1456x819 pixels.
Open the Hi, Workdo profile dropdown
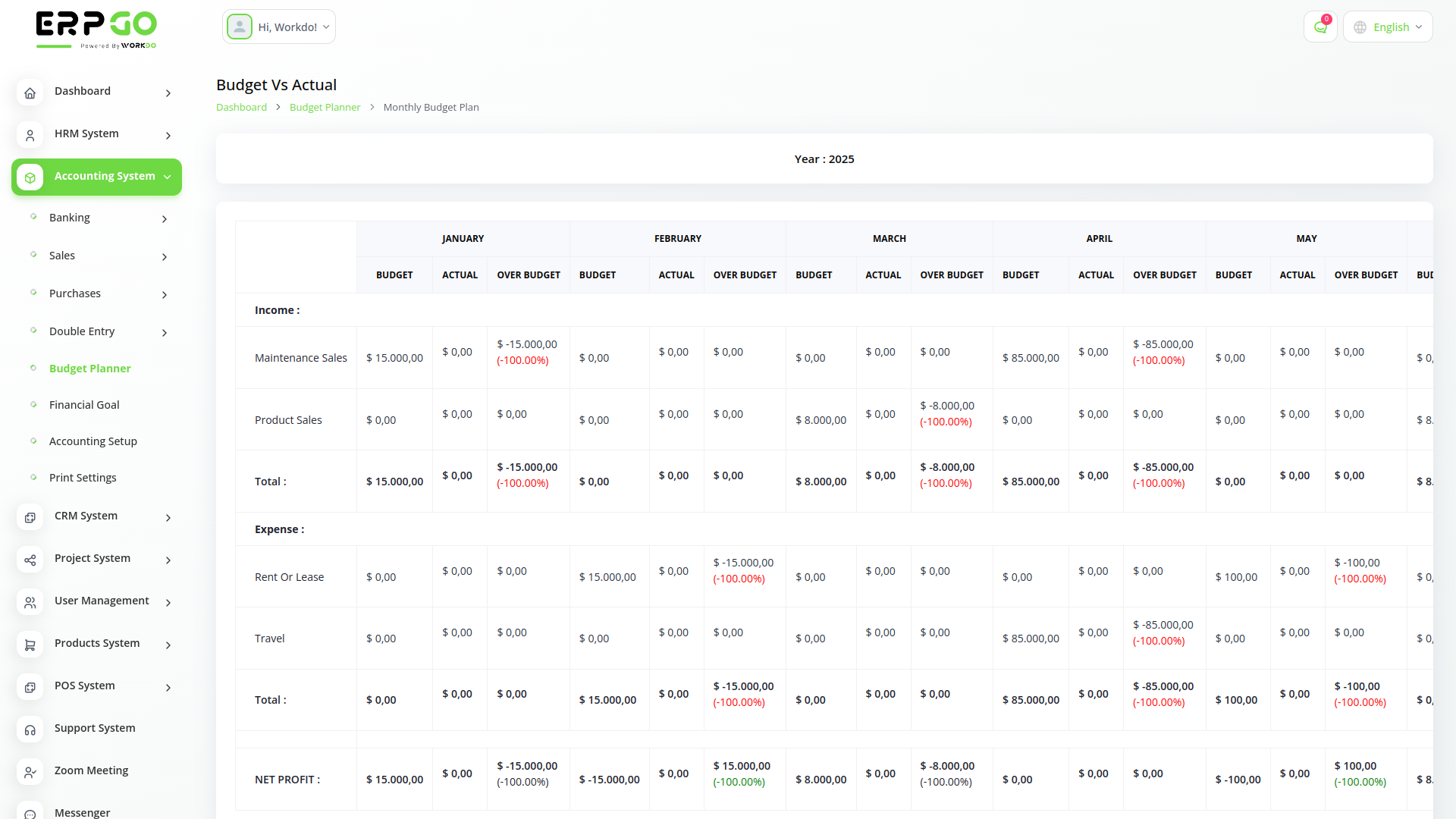tap(278, 27)
